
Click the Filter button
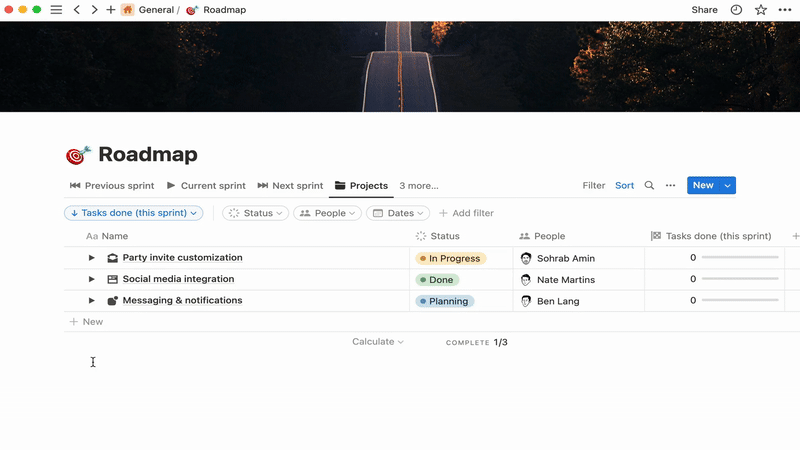(x=594, y=185)
